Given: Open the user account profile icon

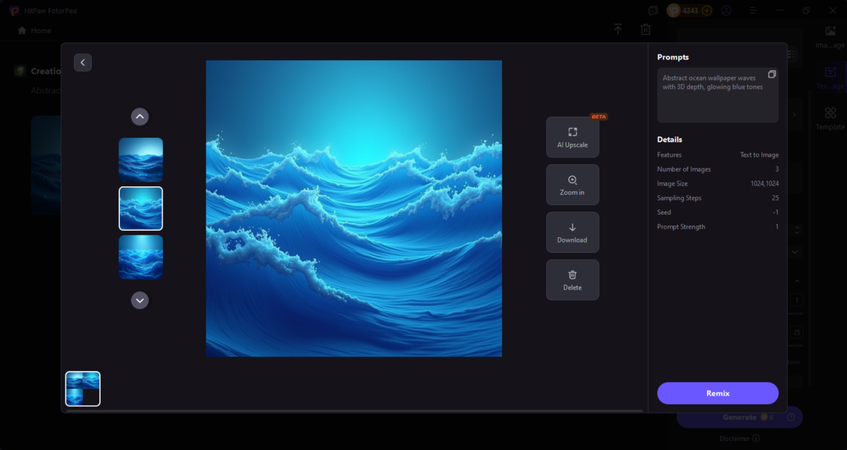Looking at the screenshot, I should coord(727,11).
